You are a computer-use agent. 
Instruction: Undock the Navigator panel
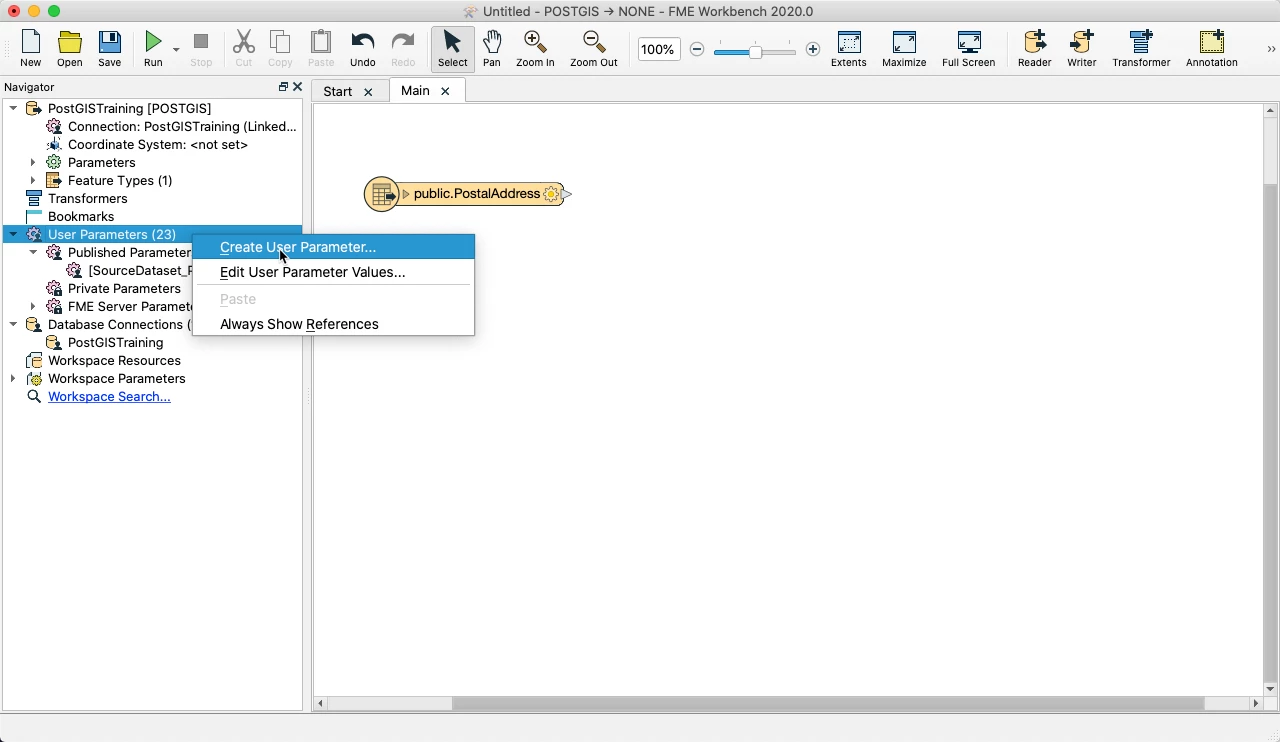click(x=283, y=87)
